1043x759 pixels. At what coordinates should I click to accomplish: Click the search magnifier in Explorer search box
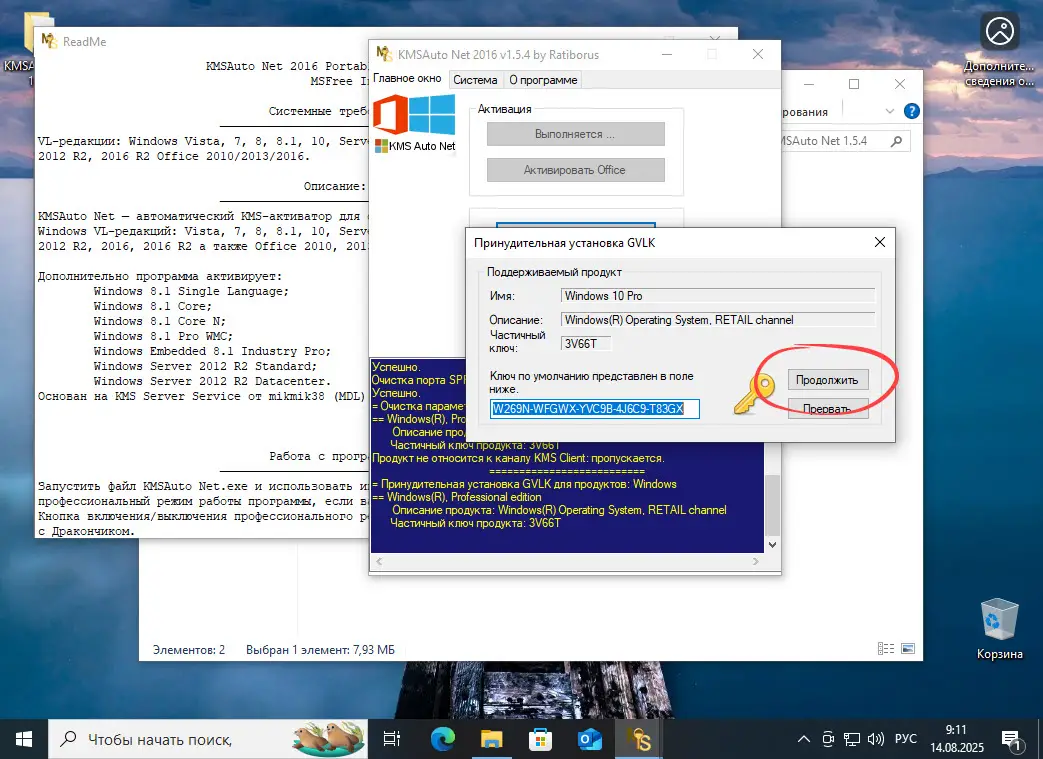point(899,141)
